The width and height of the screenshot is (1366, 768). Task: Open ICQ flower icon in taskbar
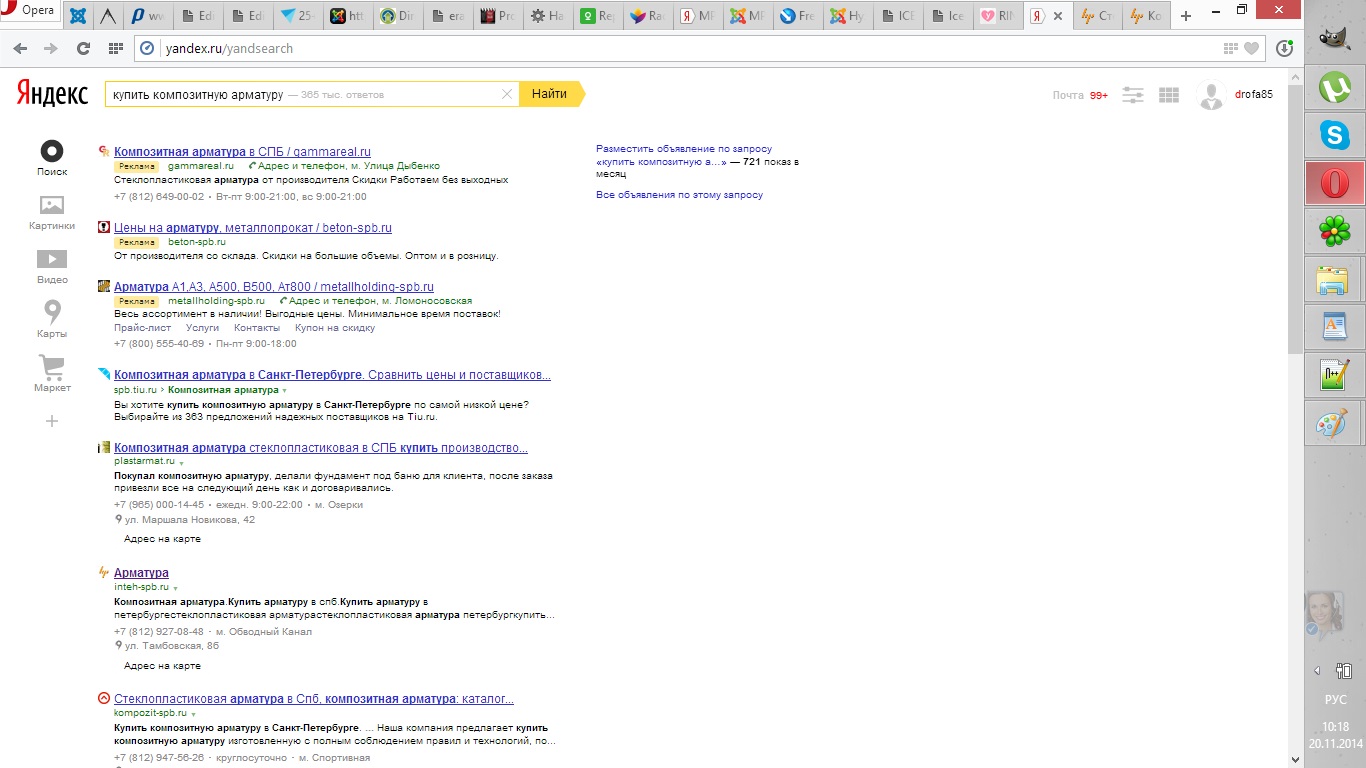pyautogui.click(x=1334, y=232)
